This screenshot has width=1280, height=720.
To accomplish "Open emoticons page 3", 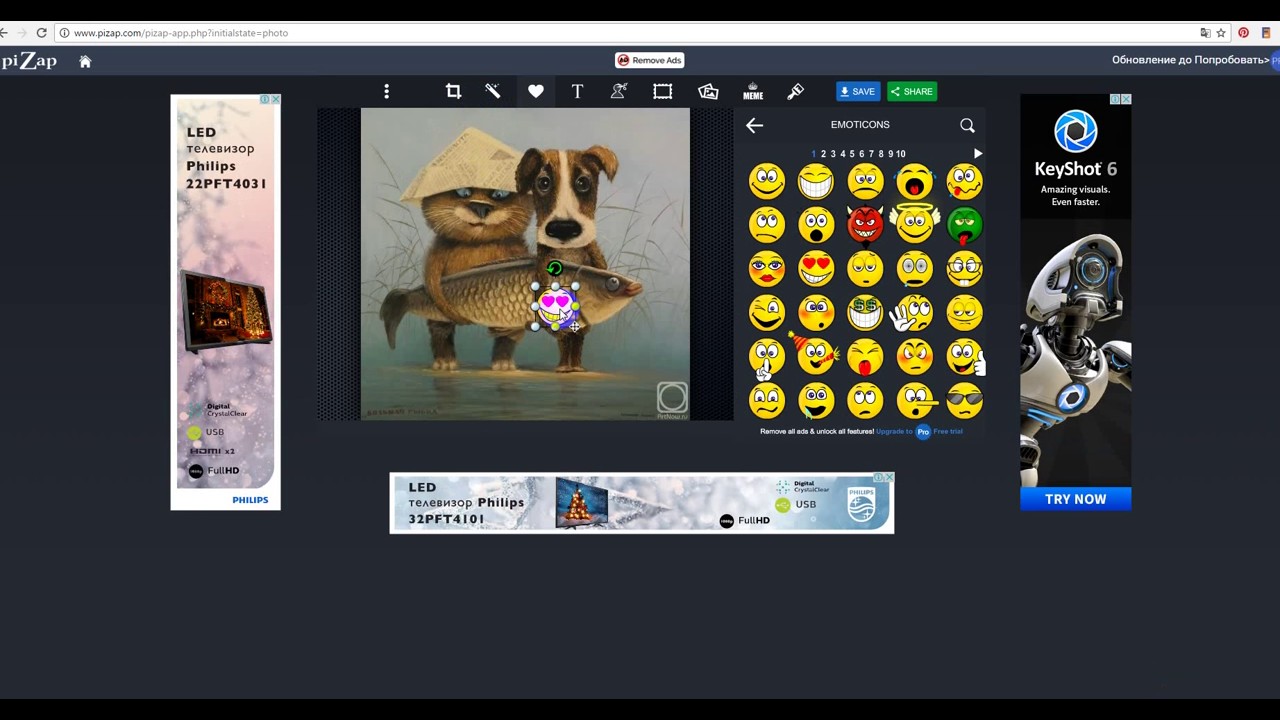I will (x=833, y=154).
